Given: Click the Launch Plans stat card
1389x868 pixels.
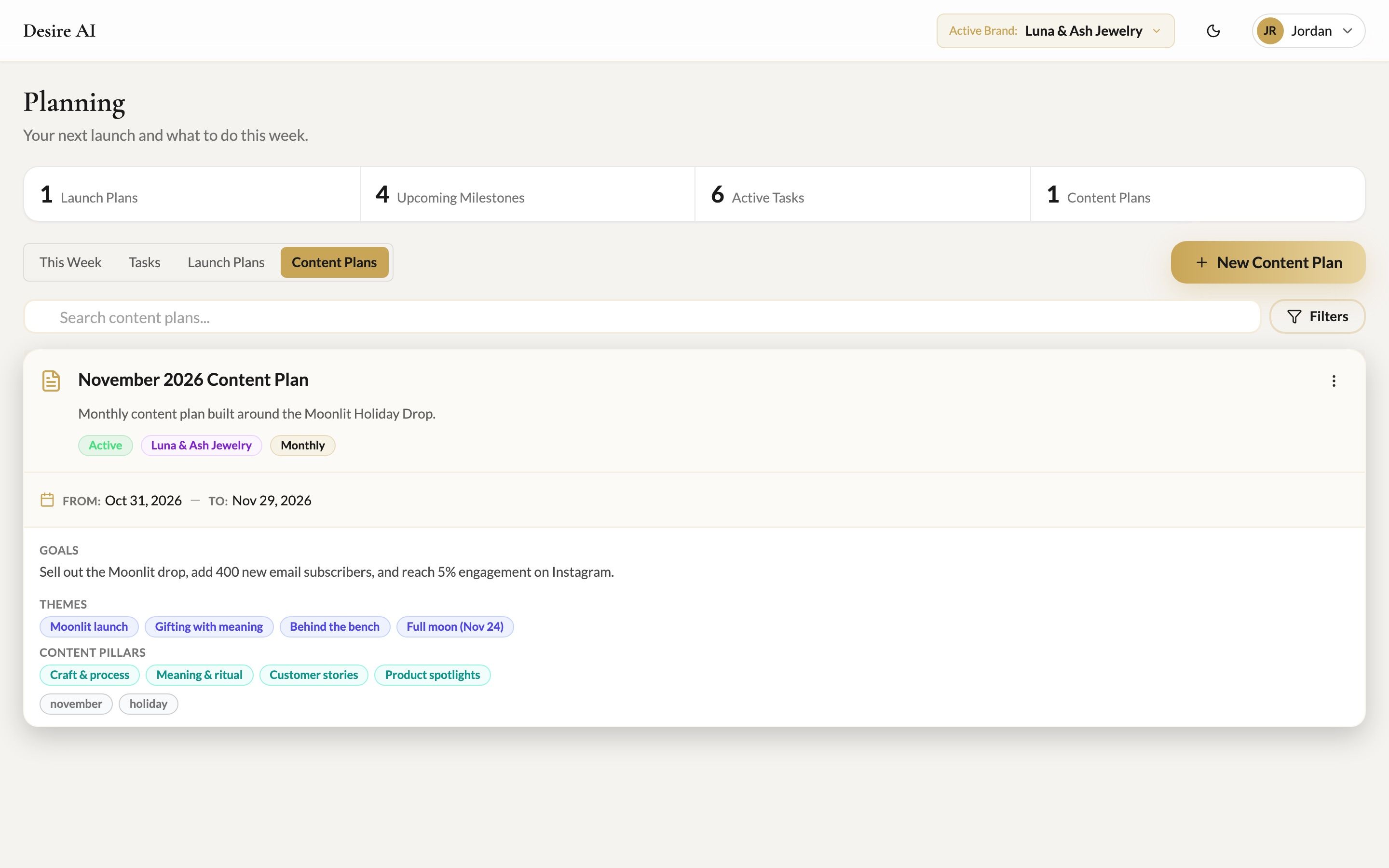Looking at the screenshot, I should [191, 194].
